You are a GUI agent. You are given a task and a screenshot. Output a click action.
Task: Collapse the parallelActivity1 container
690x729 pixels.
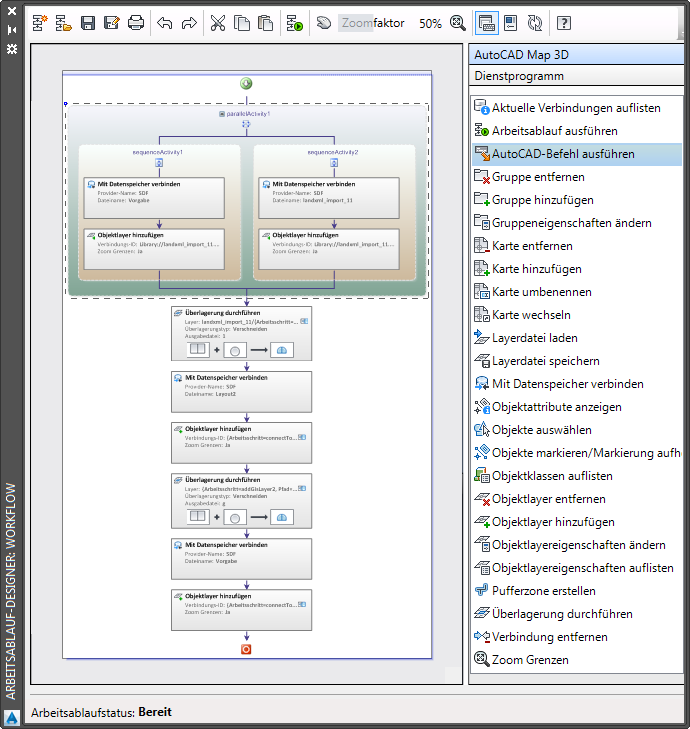tap(222, 114)
